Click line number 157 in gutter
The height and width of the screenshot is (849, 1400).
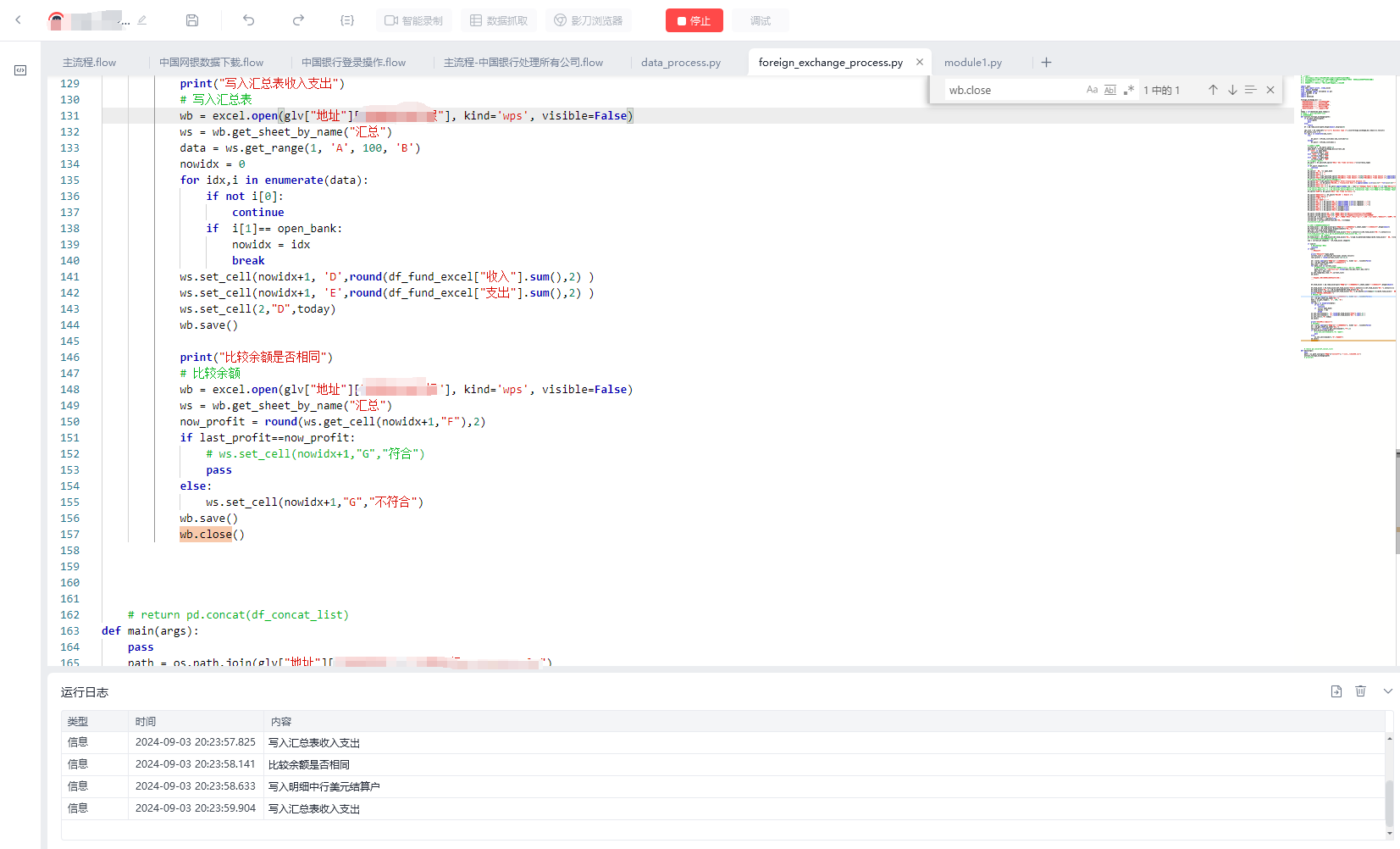click(69, 535)
